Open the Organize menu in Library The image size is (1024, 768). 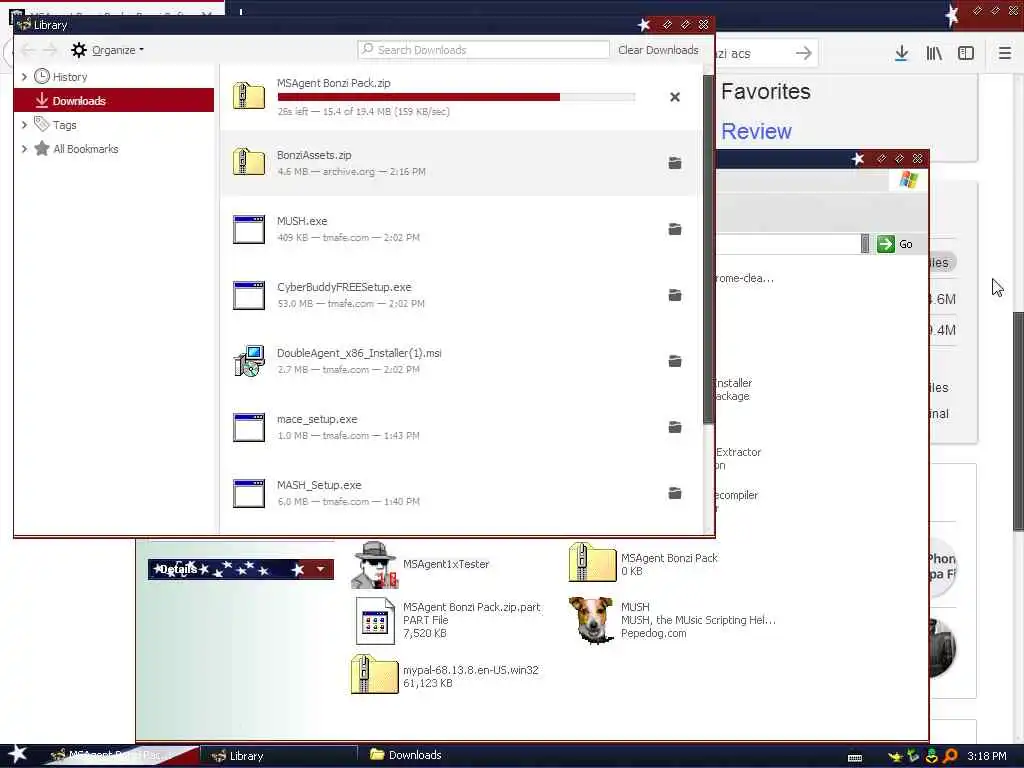coord(108,50)
